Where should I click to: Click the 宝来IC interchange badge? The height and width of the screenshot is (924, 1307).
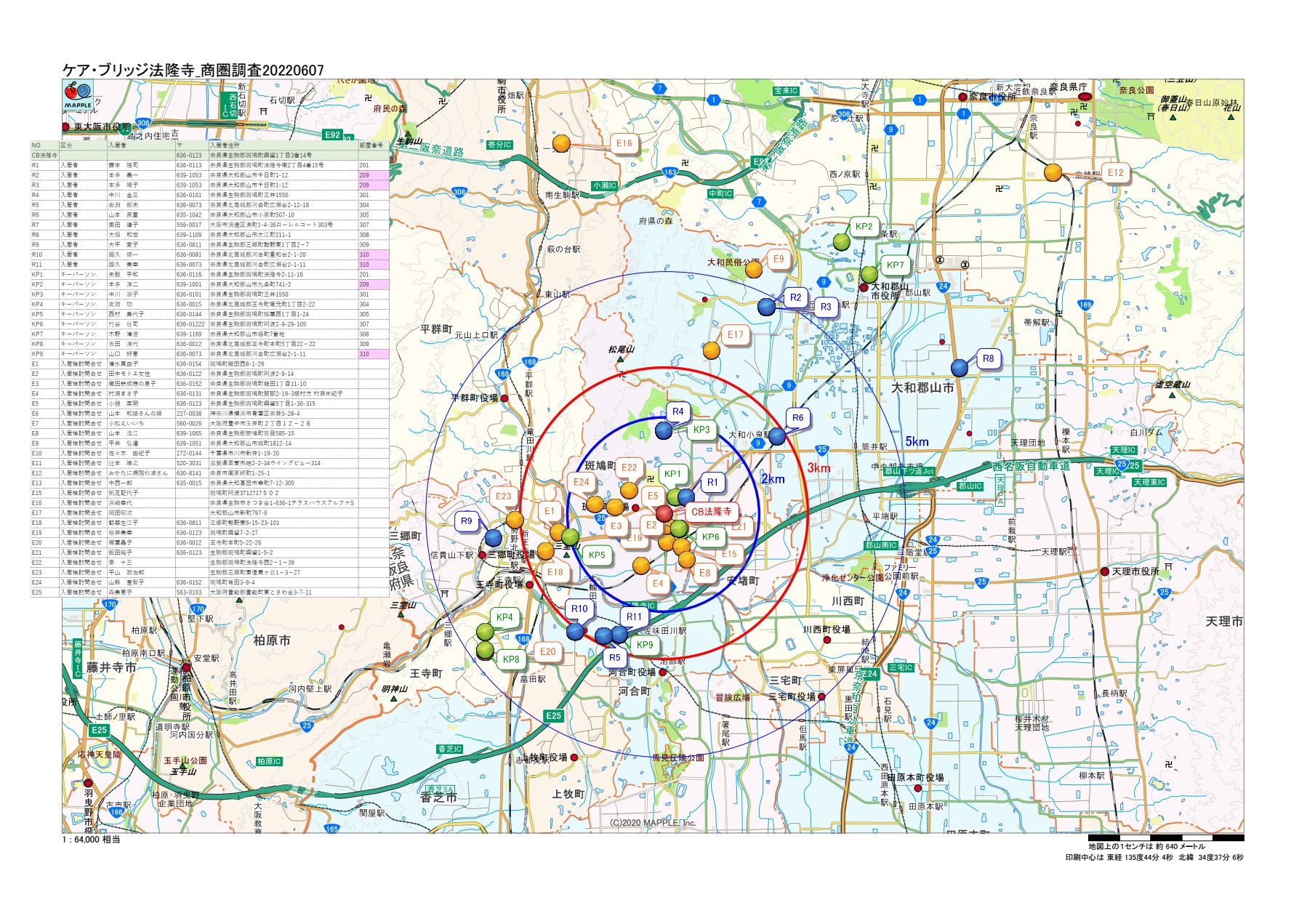[786, 91]
